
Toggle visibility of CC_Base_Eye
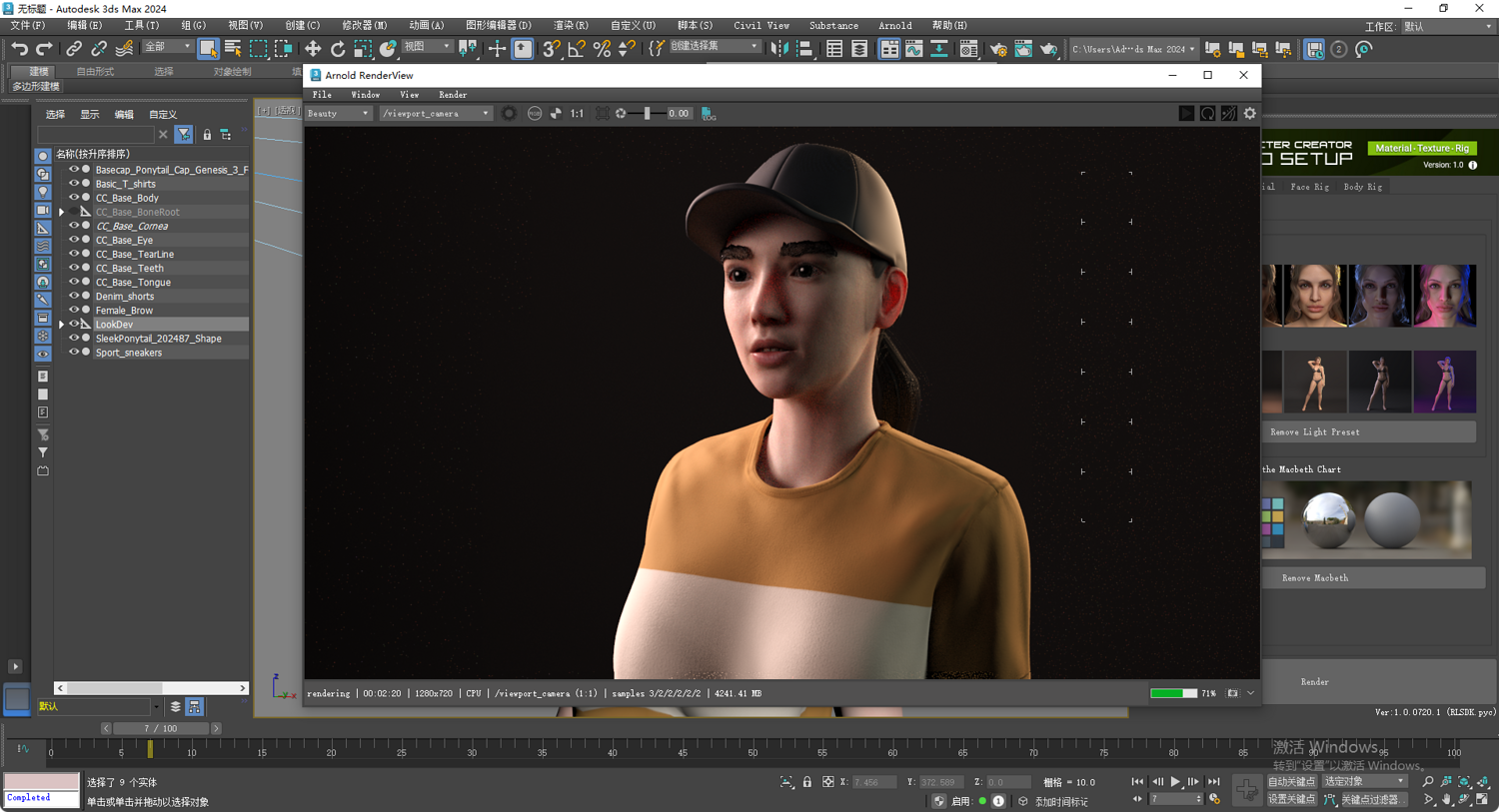[x=73, y=240]
